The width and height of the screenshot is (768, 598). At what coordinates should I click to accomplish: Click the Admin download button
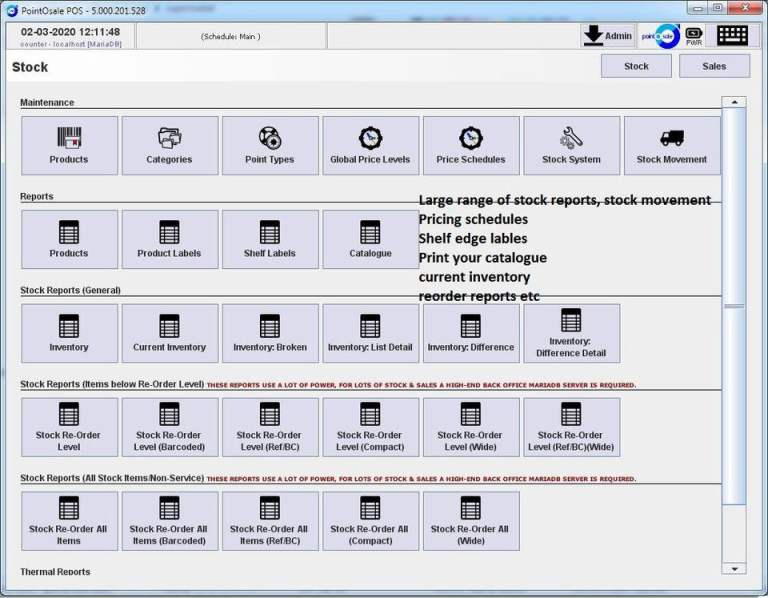pyautogui.click(x=608, y=35)
